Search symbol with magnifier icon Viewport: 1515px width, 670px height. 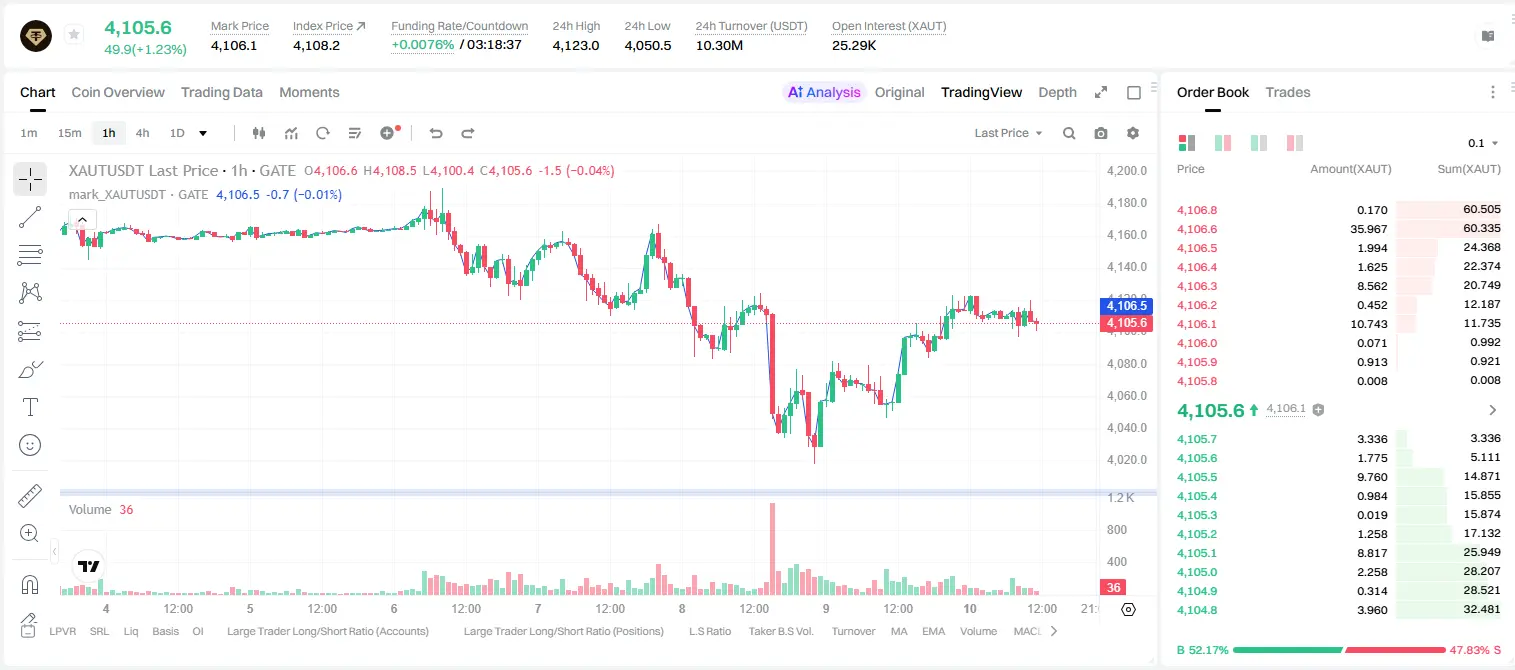click(x=1069, y=133)
